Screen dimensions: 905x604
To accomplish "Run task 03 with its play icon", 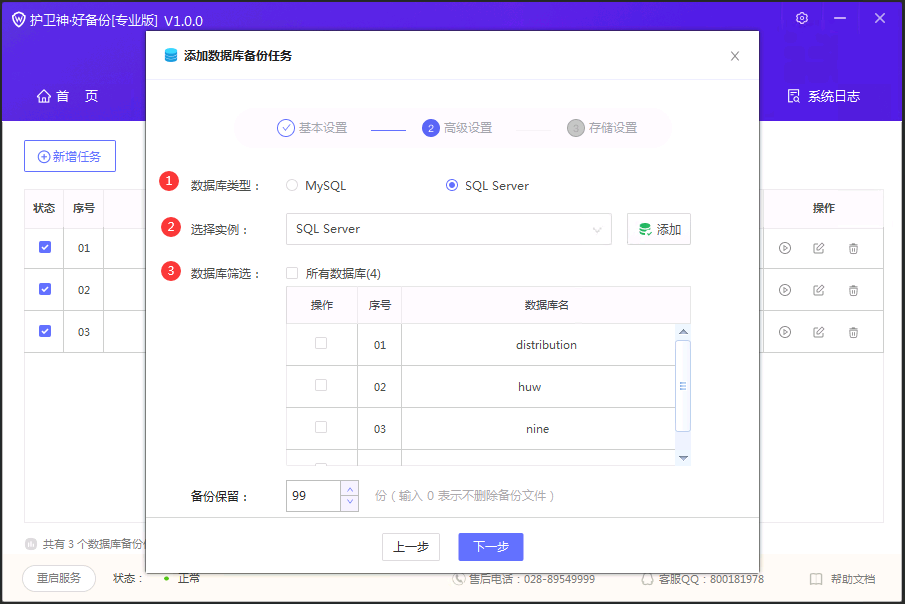I will [x=785, y=332].
